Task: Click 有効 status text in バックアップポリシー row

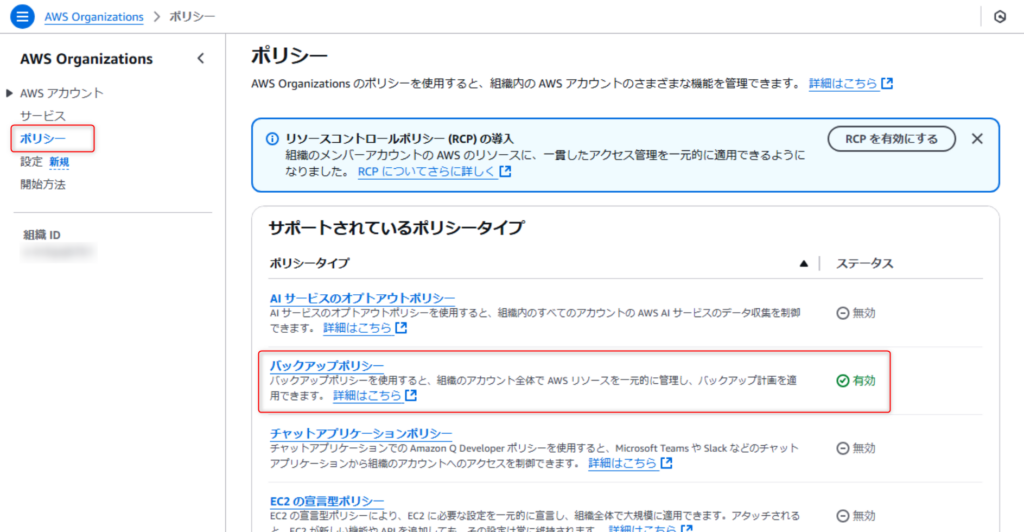Action: [x=864, y=381]
